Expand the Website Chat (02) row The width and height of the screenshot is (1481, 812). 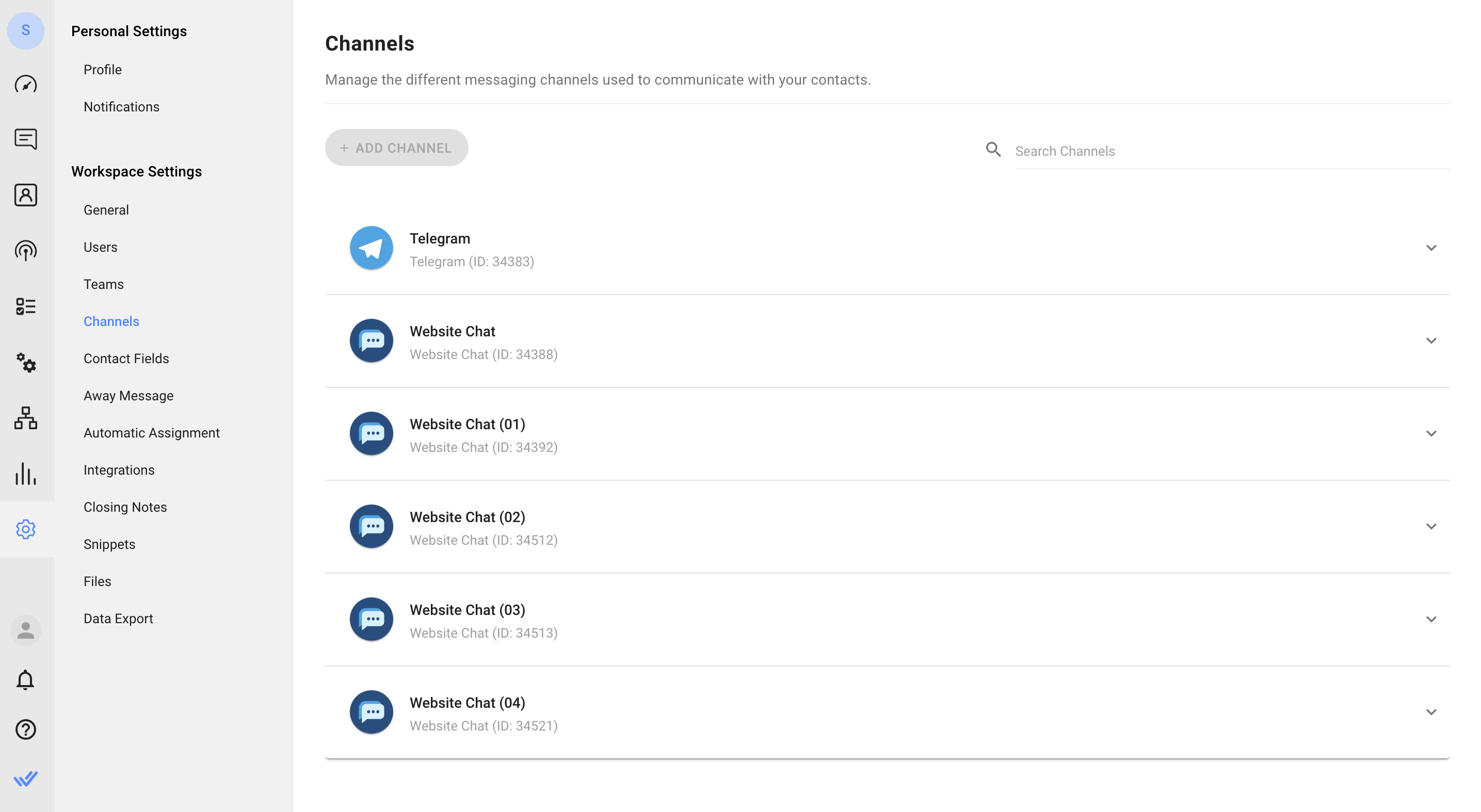pyautogui.click(x=1431, y=526)
